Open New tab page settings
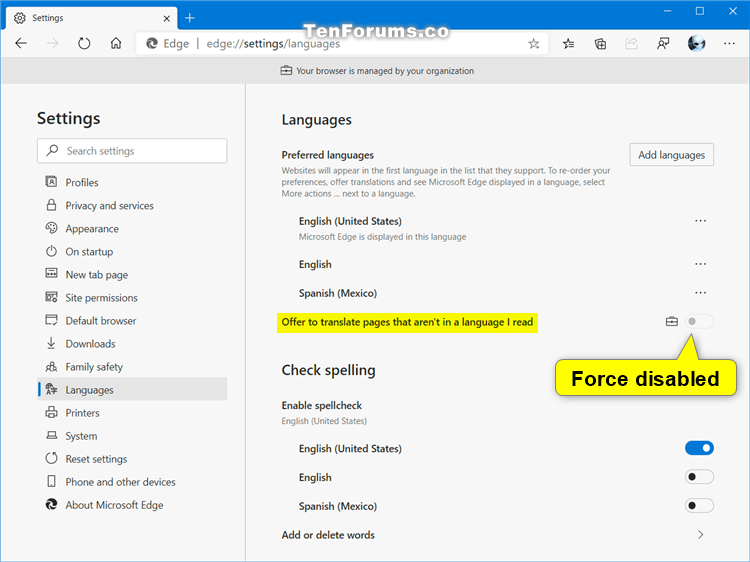Image resolution: width=750 pixels, height=562 pixels. click(132, 275)
